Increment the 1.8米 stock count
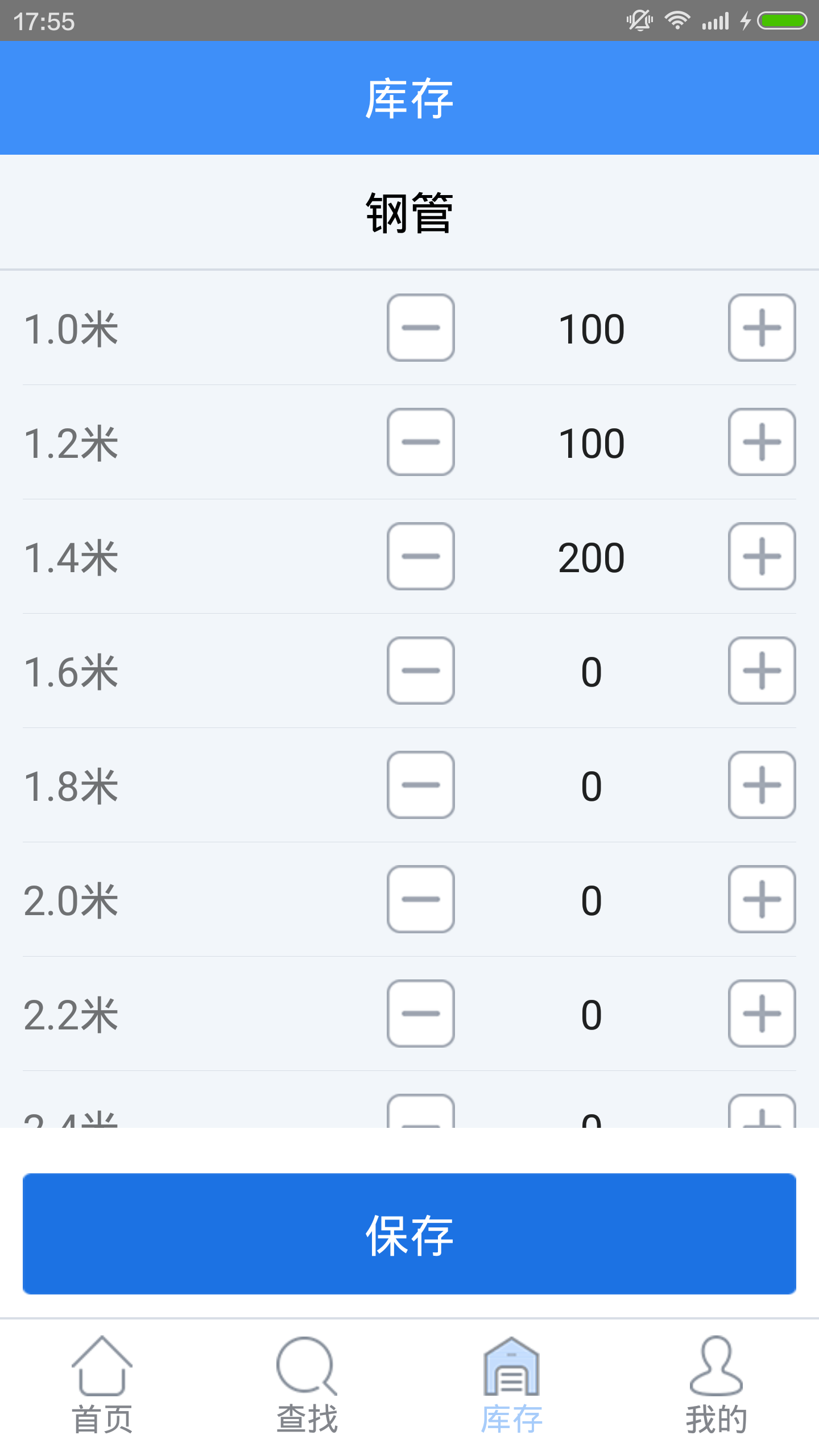Screen dimensions: 819x1456 pos(762,785)
